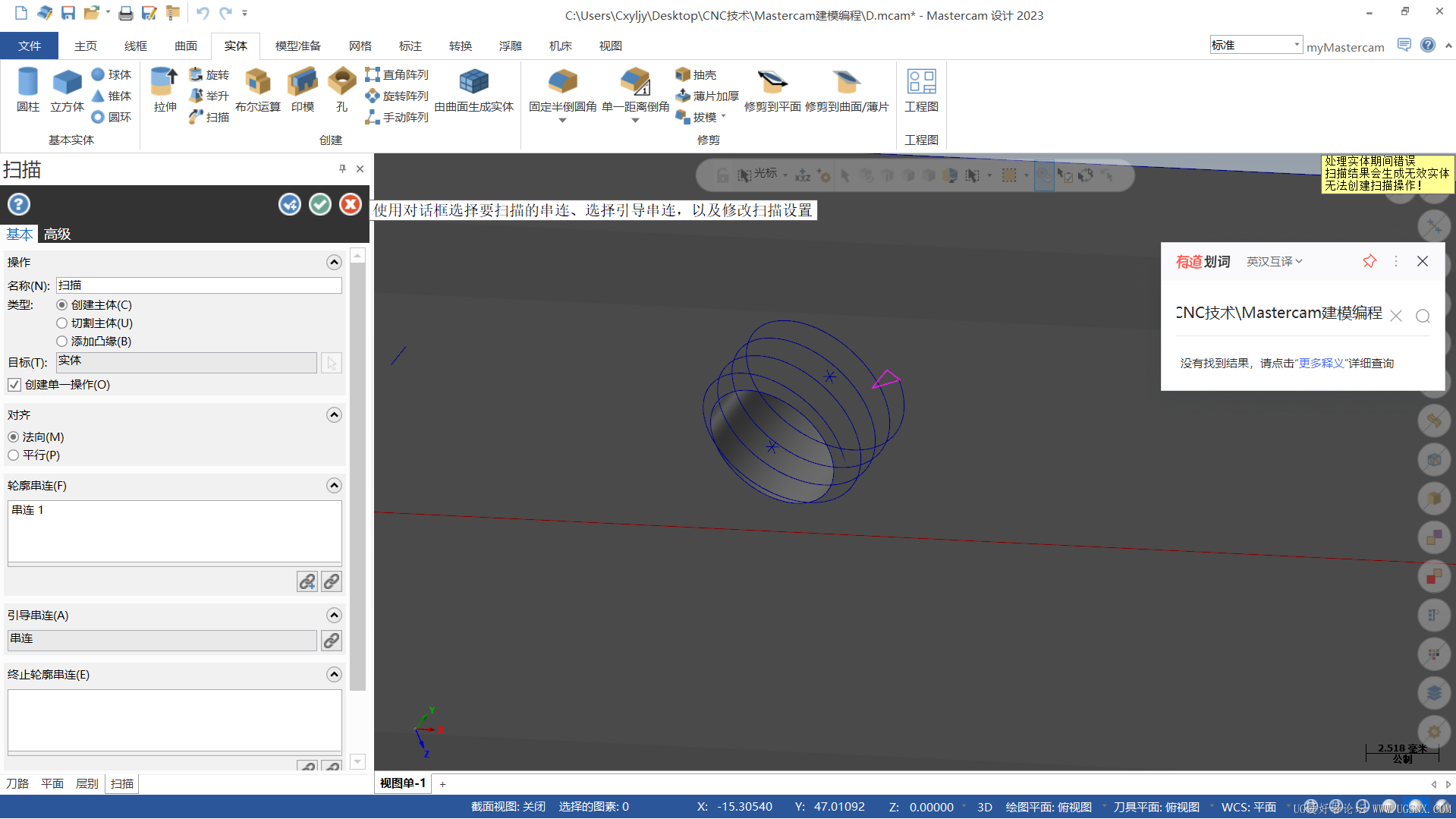The width and height of the screenshot is (1456, 819).
Task: Select Circular Pattern (旋转阵列)
Action: coord(397,96)
